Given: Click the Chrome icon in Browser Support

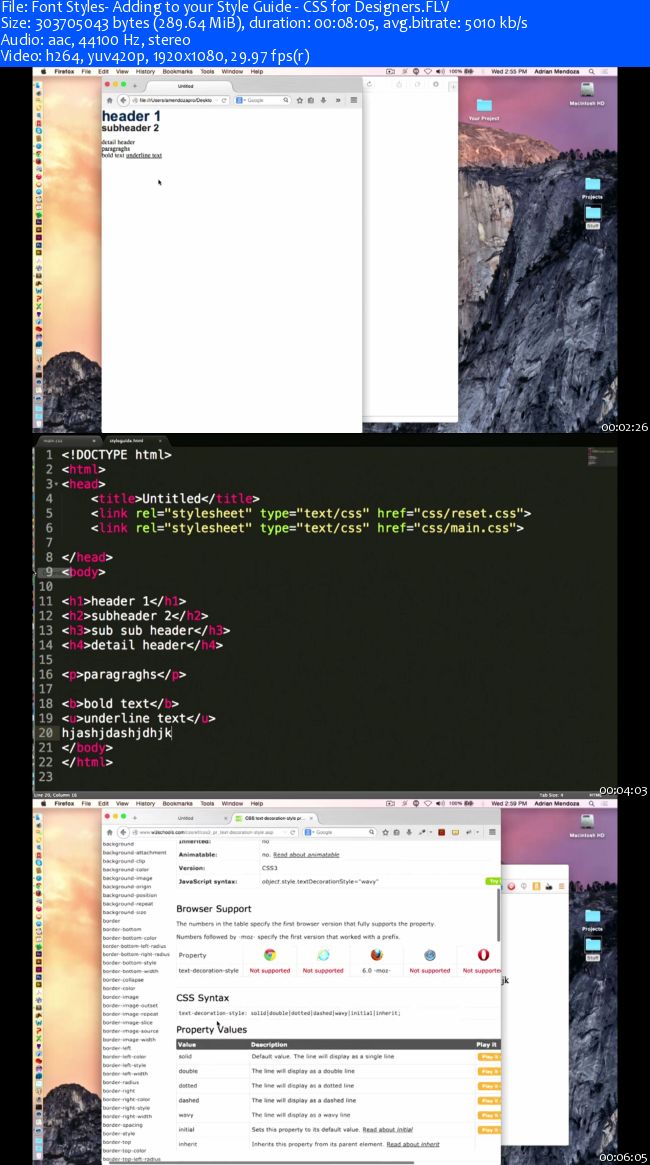Looking at the screenshot, I should (x=270, y=955).
